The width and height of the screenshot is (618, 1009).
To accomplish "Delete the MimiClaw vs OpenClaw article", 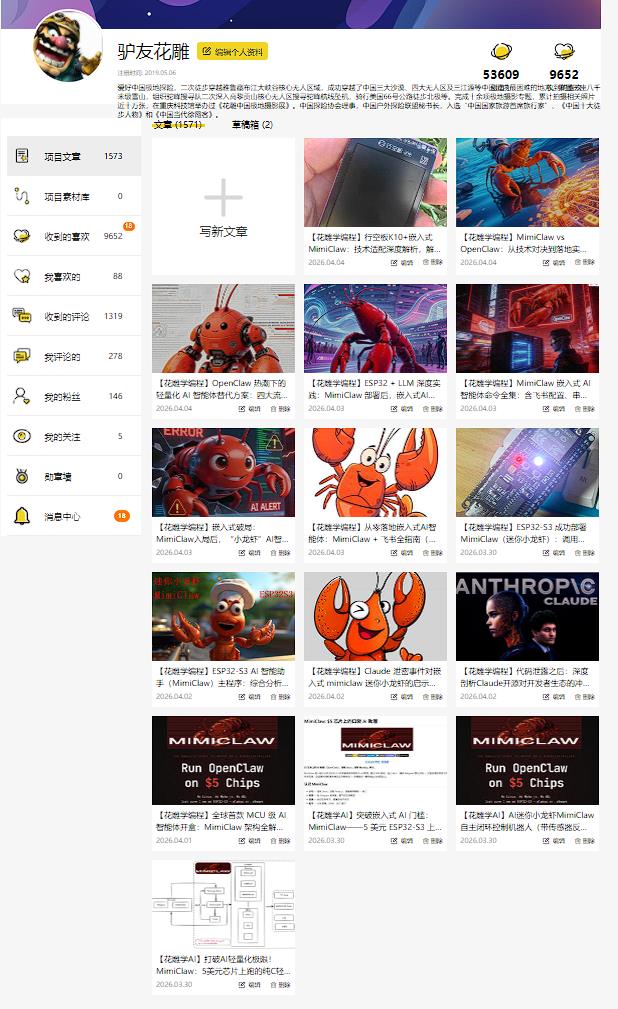I will 585,263.
